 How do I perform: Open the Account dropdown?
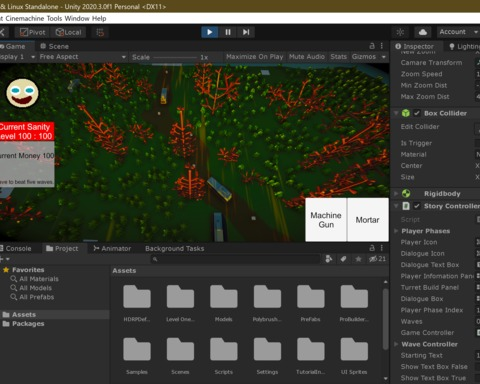coord(458,32)
